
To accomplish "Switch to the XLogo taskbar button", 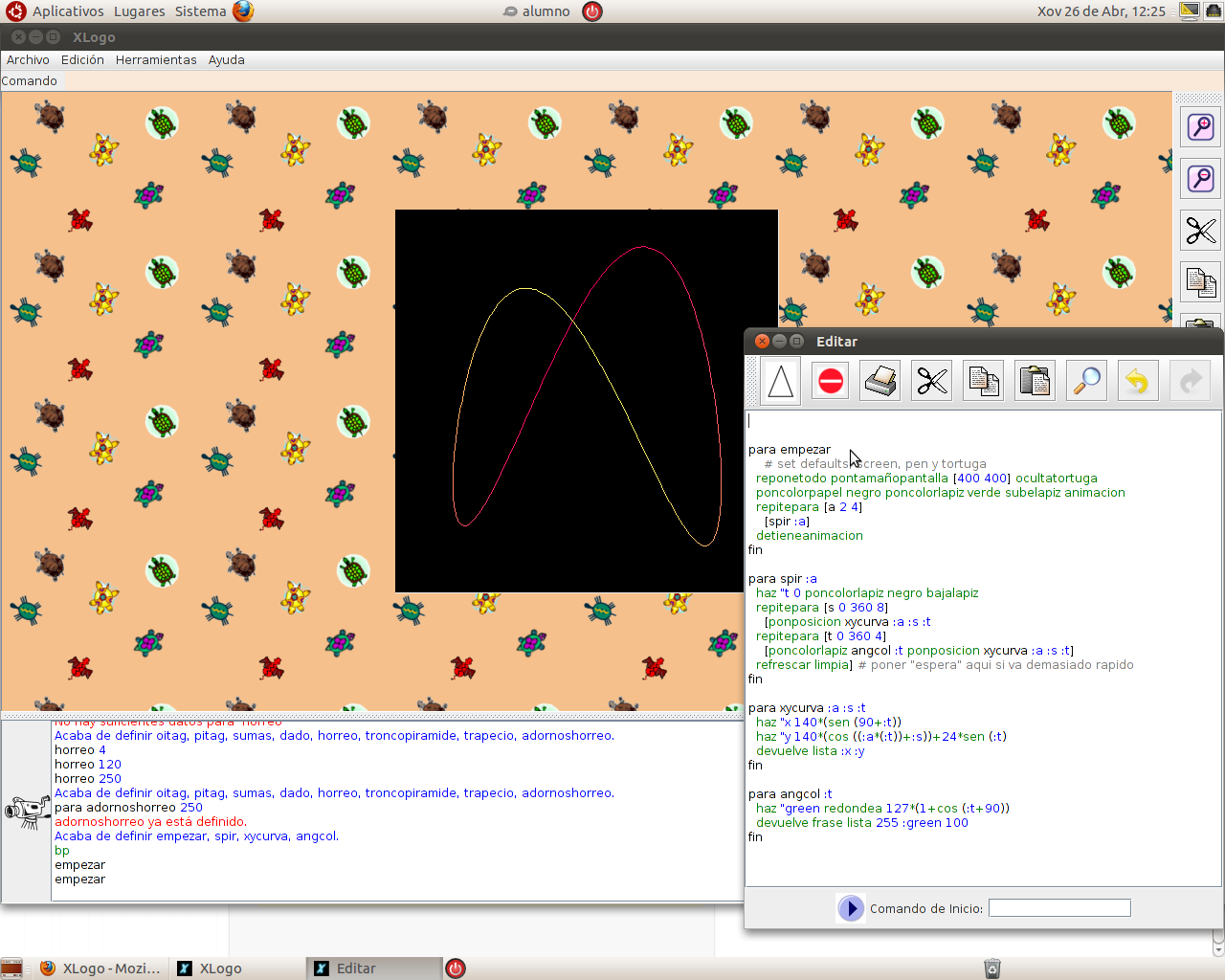I will (237, 969).
